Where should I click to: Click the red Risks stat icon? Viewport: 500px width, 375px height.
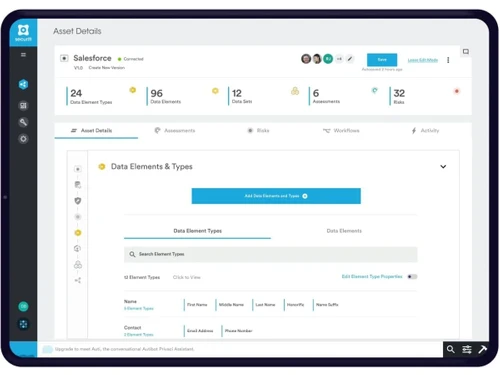[x=457, y=91]
